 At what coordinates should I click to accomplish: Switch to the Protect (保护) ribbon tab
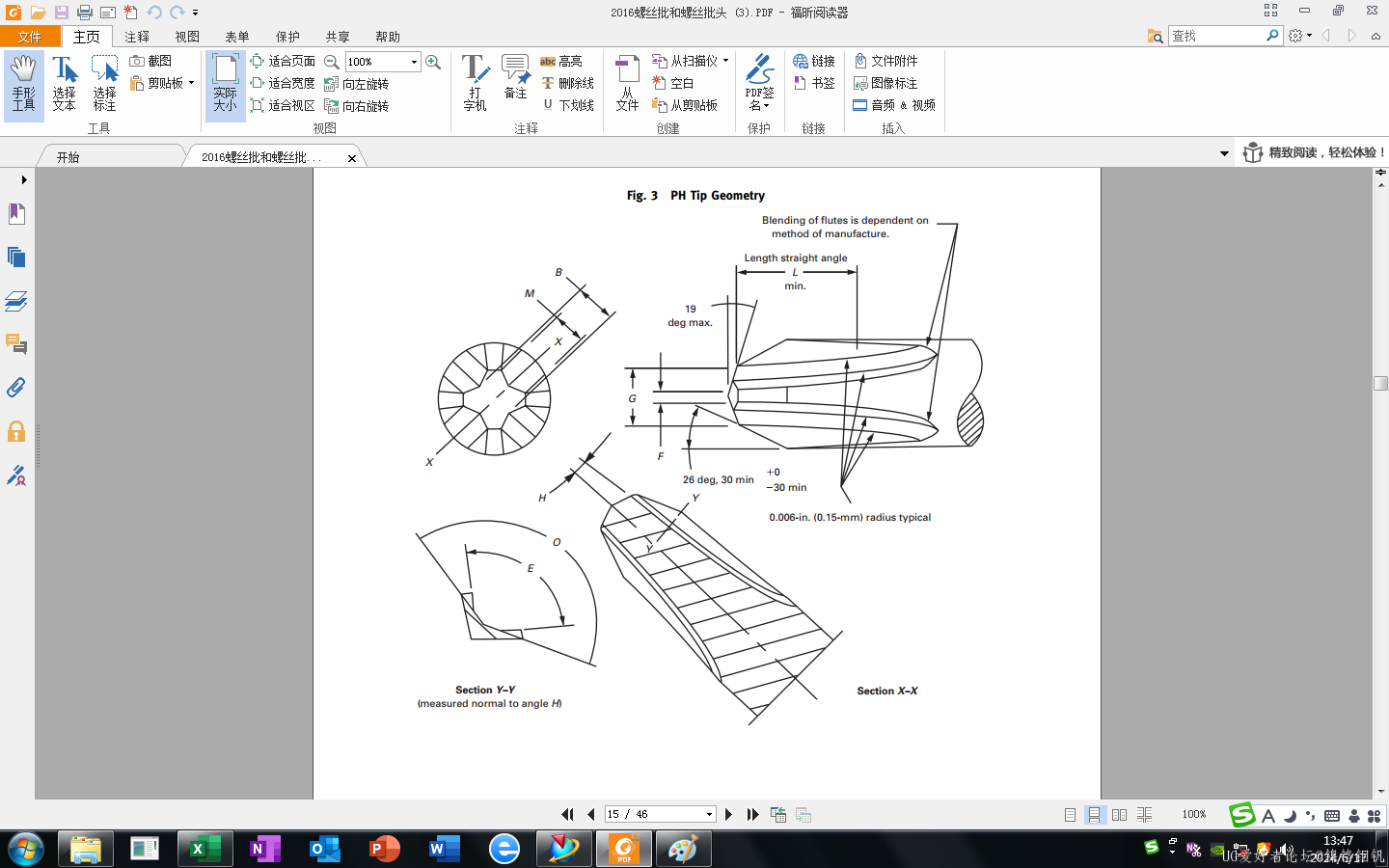click(x=287, y=37)
